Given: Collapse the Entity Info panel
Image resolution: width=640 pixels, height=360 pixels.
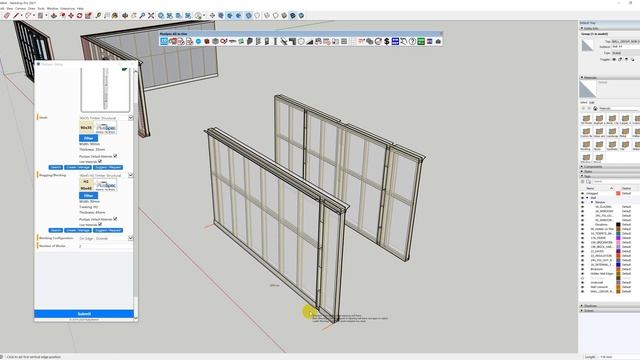Looking at the screenshot, I should (582, 29).
